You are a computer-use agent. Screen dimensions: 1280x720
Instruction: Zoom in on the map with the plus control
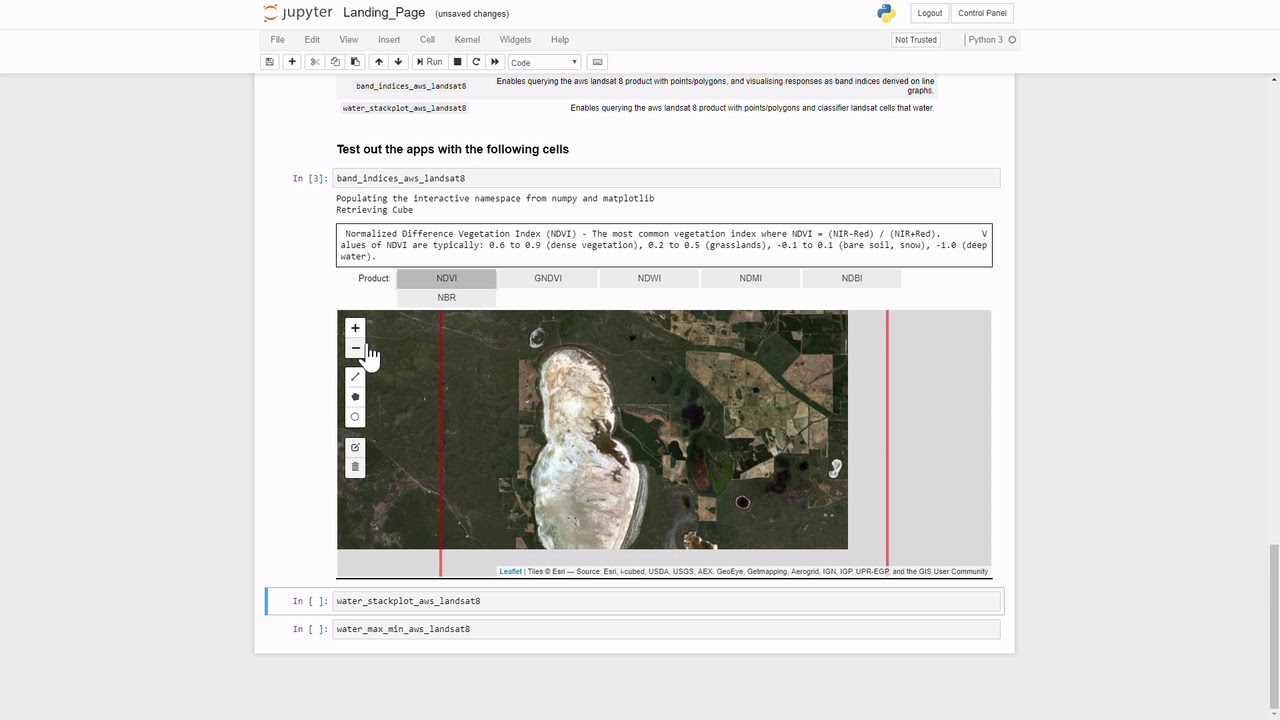coord(355,328)
